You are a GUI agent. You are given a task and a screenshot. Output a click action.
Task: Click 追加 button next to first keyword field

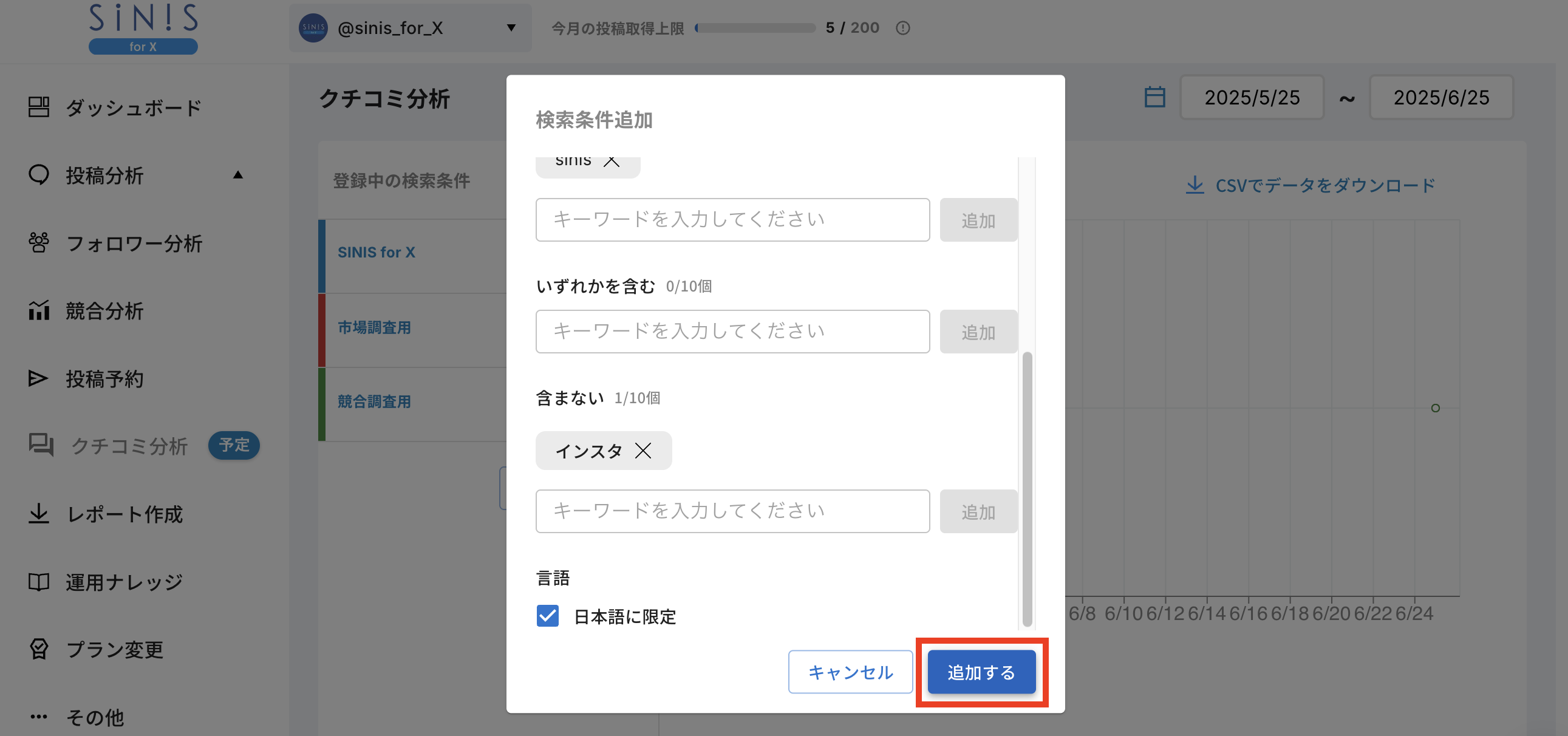point(978,220)
